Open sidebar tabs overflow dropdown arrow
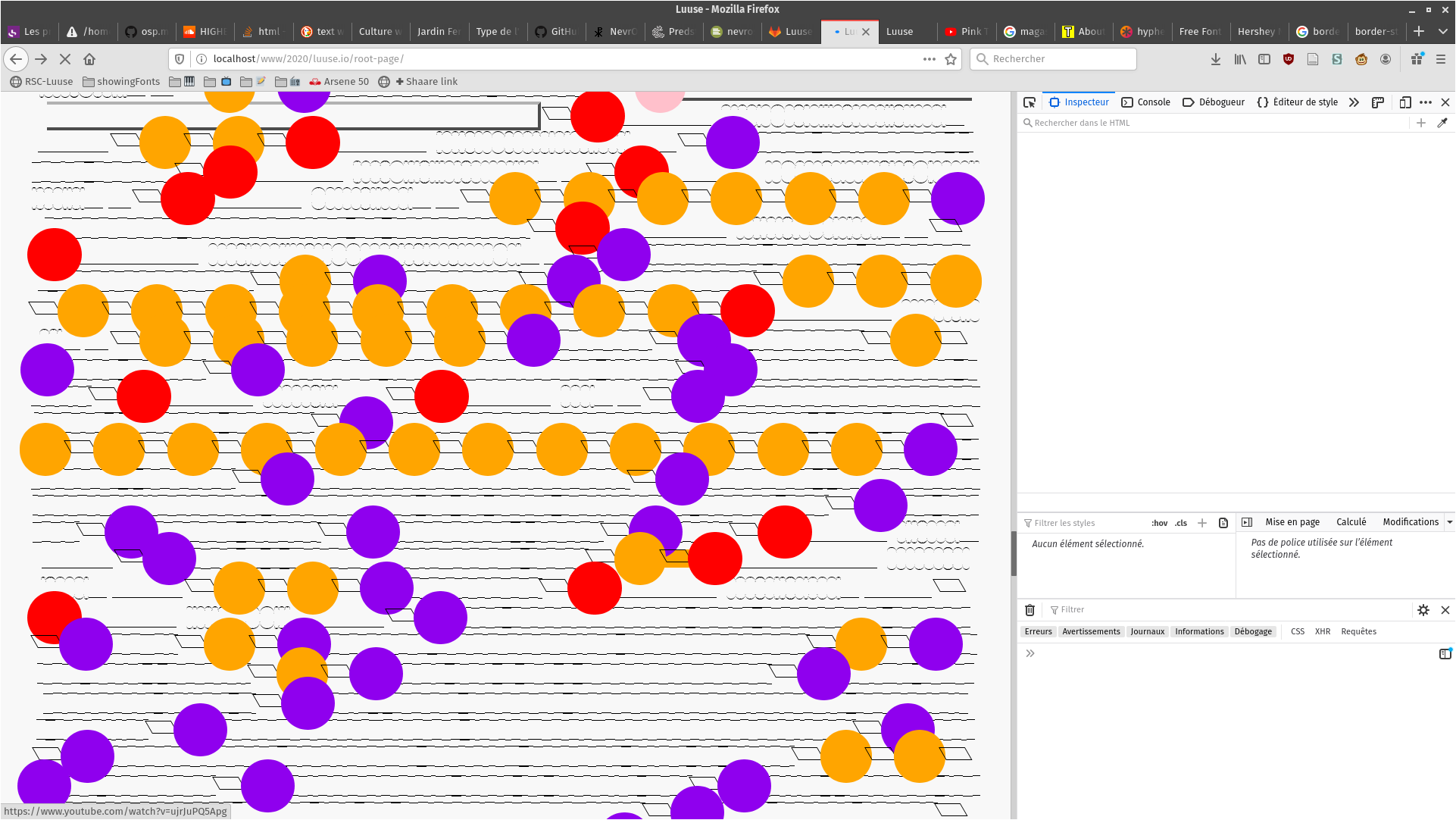 click(1449, 522)
